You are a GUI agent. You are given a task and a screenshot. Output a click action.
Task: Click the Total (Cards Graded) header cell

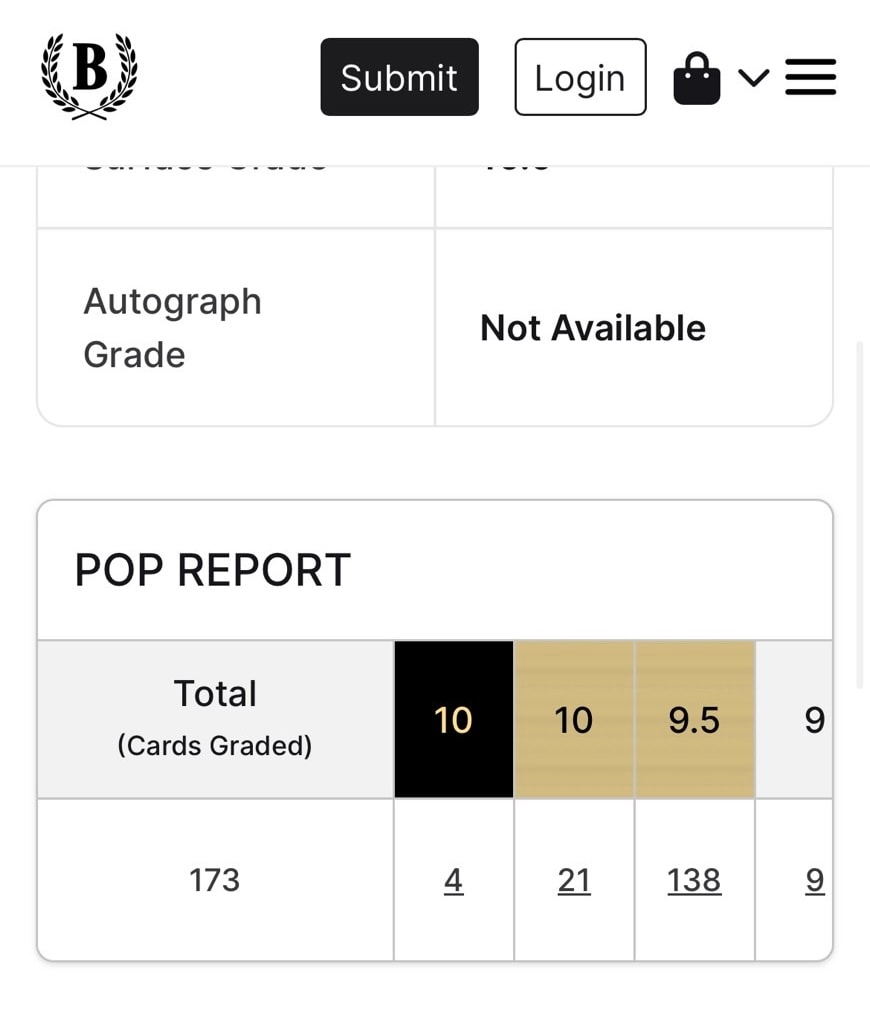(x=215, y=719)
